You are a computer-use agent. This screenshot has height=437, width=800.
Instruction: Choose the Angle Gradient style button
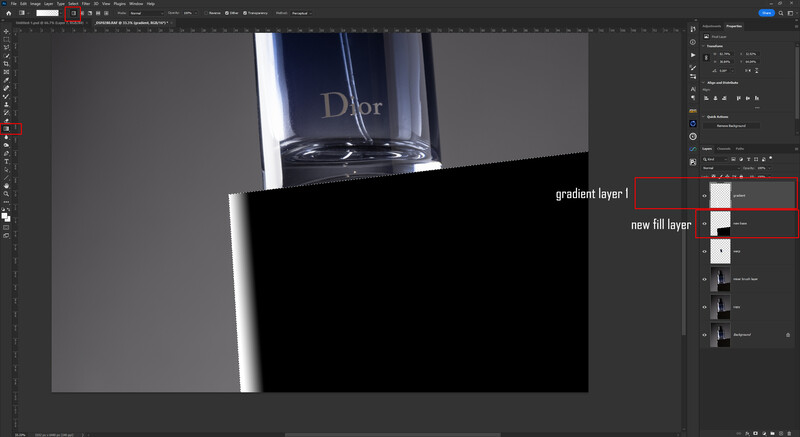point(90,13)
